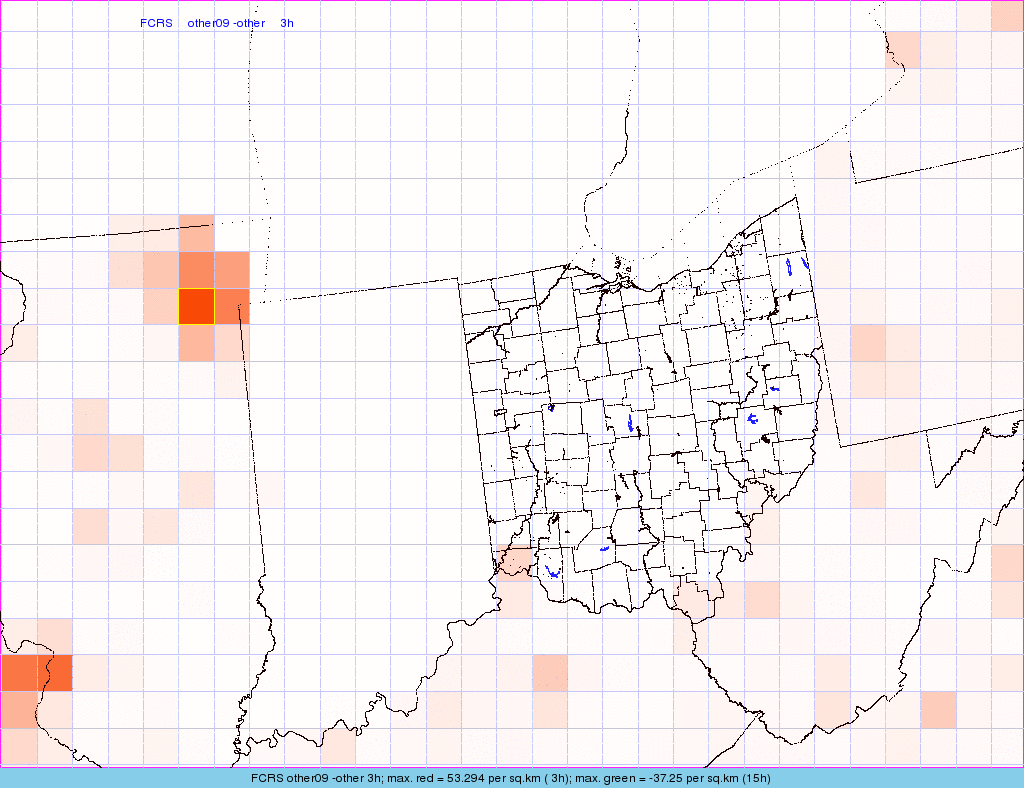Select the blue lake in central Ohio
The width and height of the screenshot is (1024, 788).
pyautogui.click(x=630, y=426)
